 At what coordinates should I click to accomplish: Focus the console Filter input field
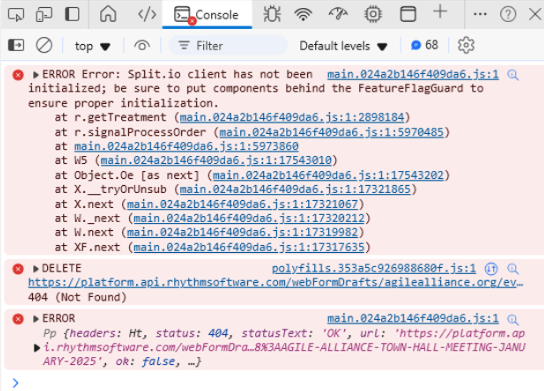[228, 45]
